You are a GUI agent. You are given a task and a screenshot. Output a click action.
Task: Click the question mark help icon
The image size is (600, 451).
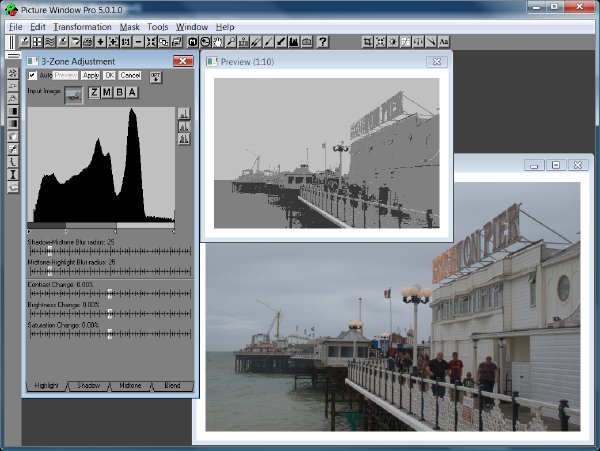point(323,42)
